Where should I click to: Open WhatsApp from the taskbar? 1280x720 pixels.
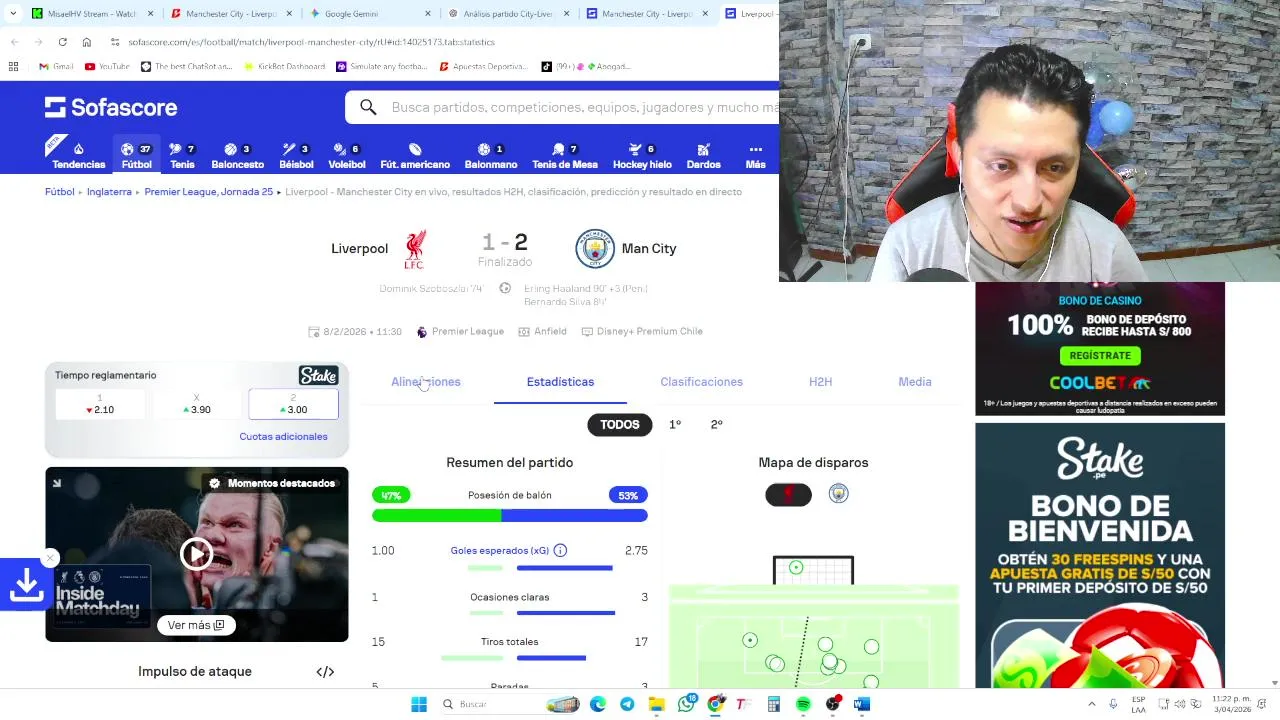pos(686,704)
